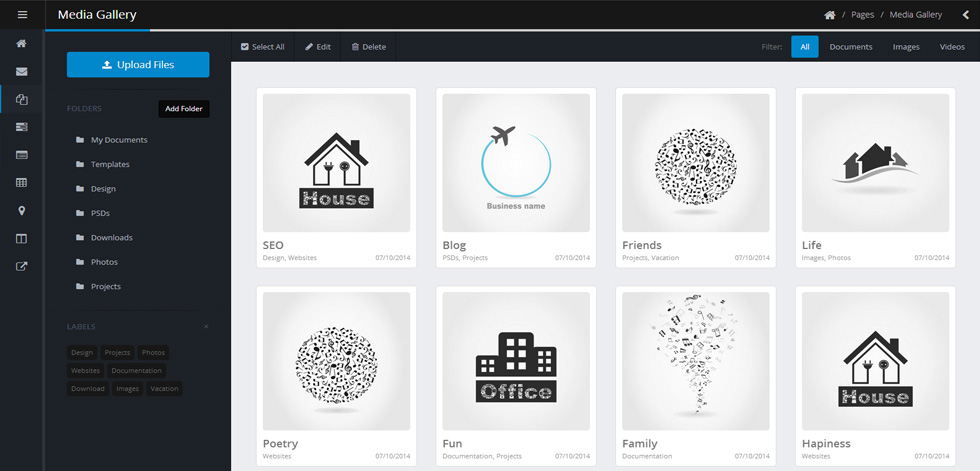Open the Family notes swirl thumbnail
This screenshot has width=980, height=471.
696,361
